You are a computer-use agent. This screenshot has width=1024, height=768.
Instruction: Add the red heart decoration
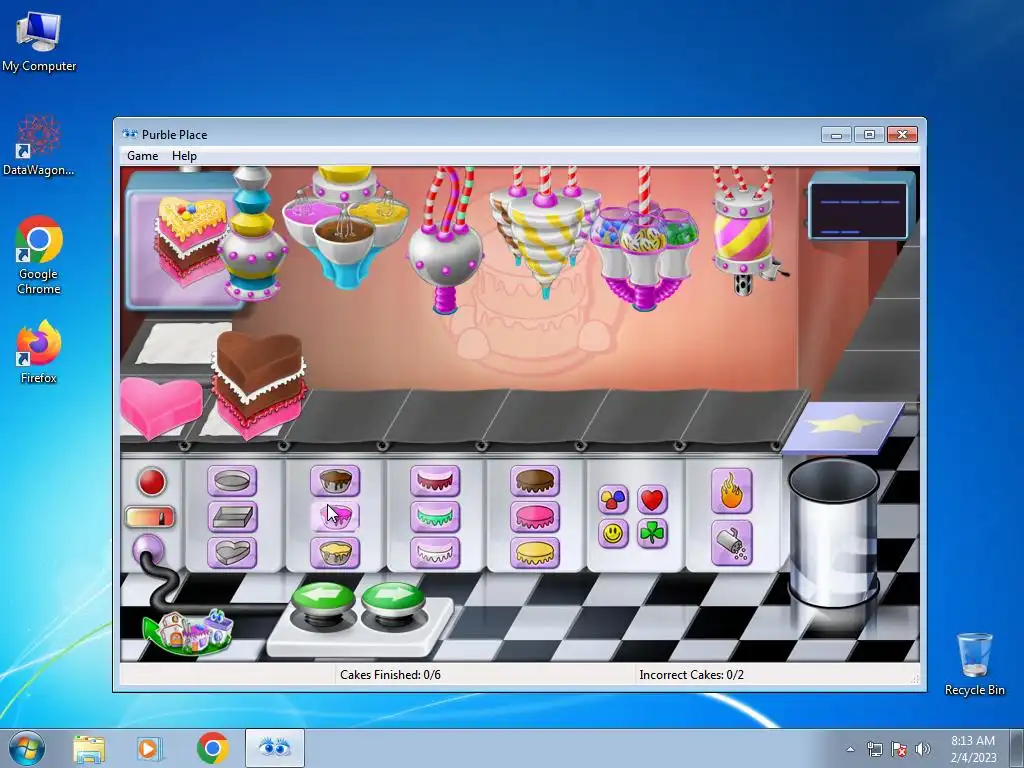(652, 500)
